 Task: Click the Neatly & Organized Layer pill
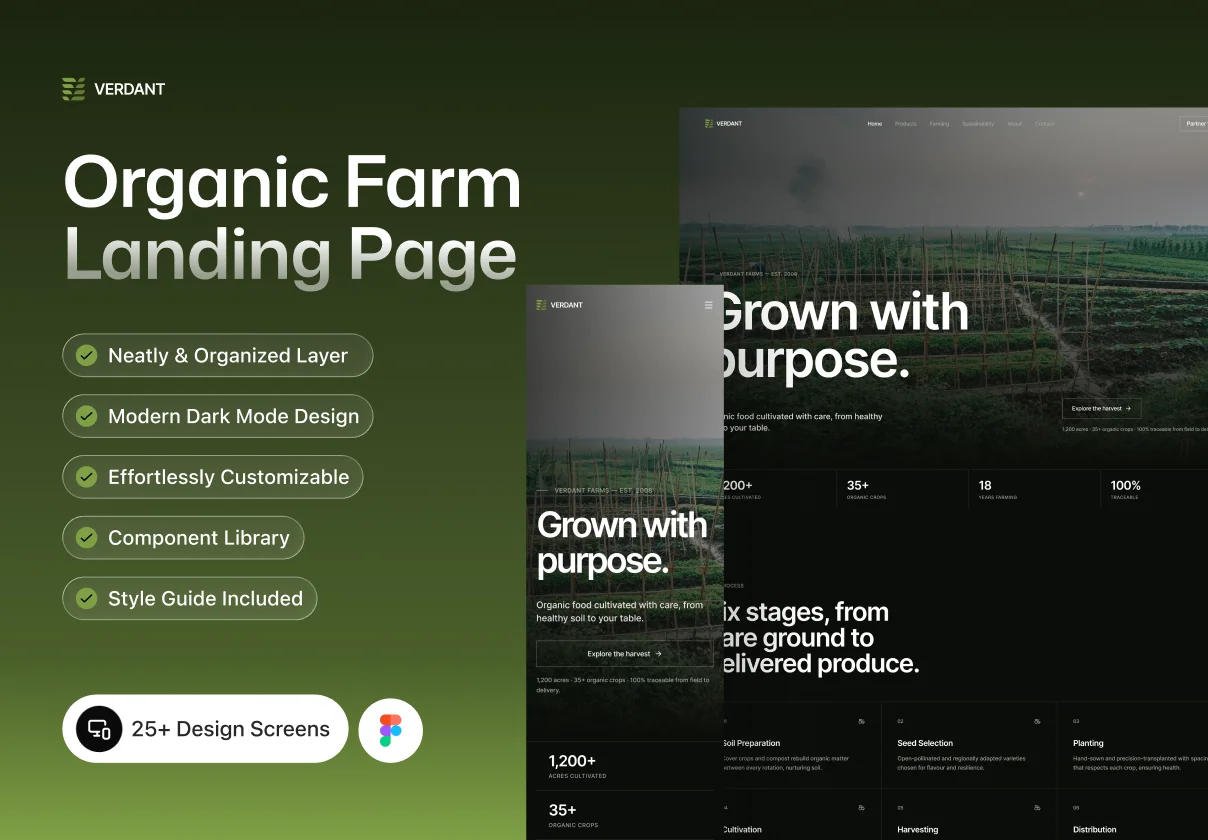218,355
